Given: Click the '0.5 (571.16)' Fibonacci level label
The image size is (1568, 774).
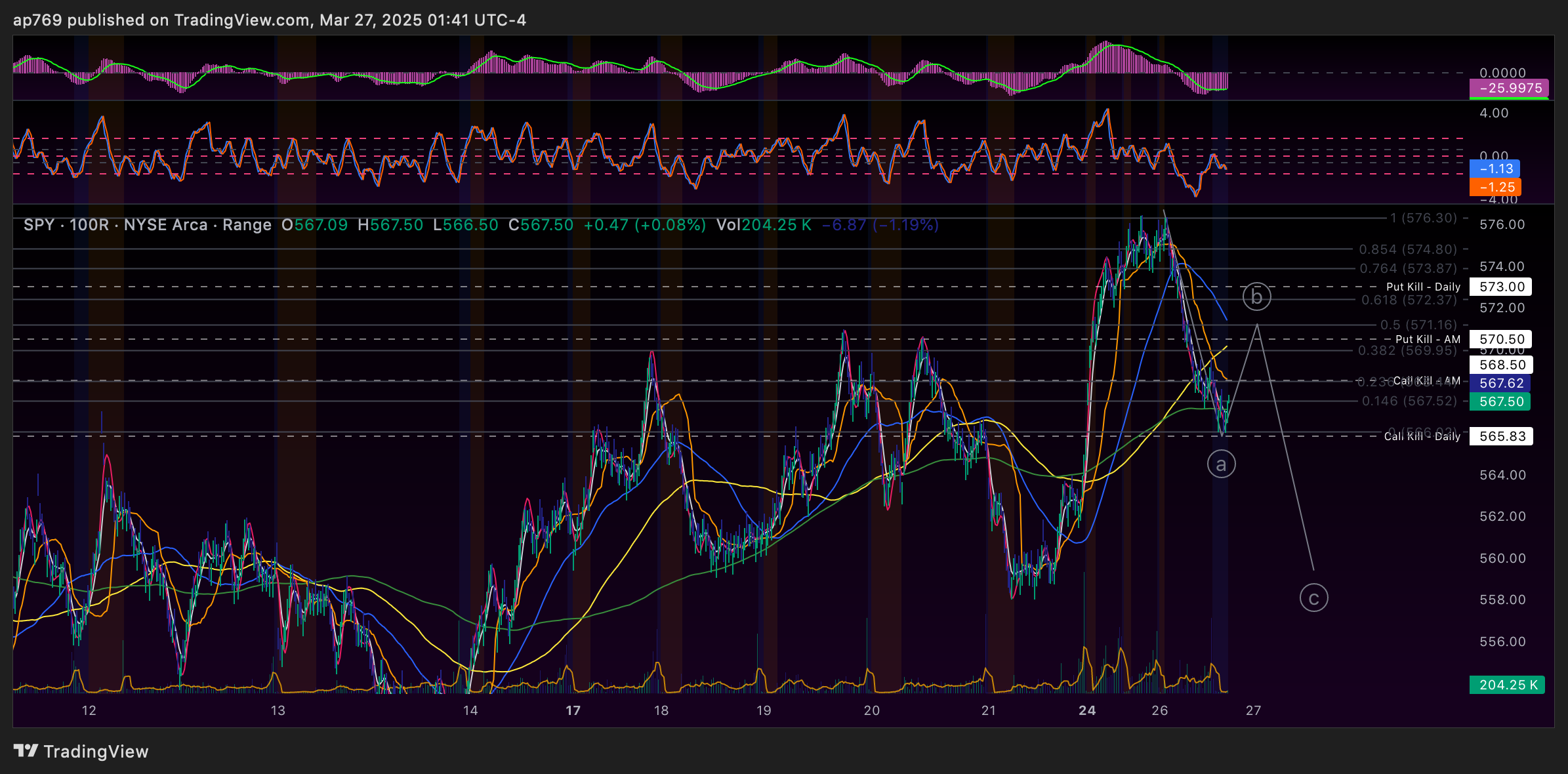Looking at the screenshot, I should 1418,325.
